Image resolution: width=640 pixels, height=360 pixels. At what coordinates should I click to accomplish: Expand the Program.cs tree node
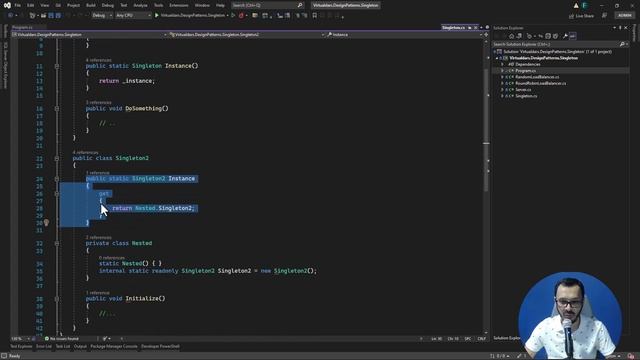pos(502,71)
